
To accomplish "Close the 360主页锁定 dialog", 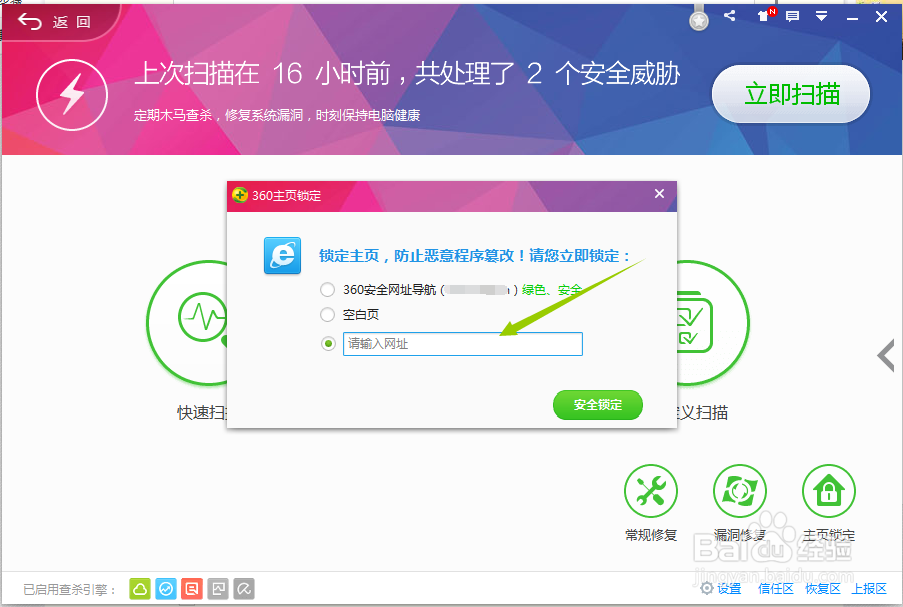I will click(659, 194).
